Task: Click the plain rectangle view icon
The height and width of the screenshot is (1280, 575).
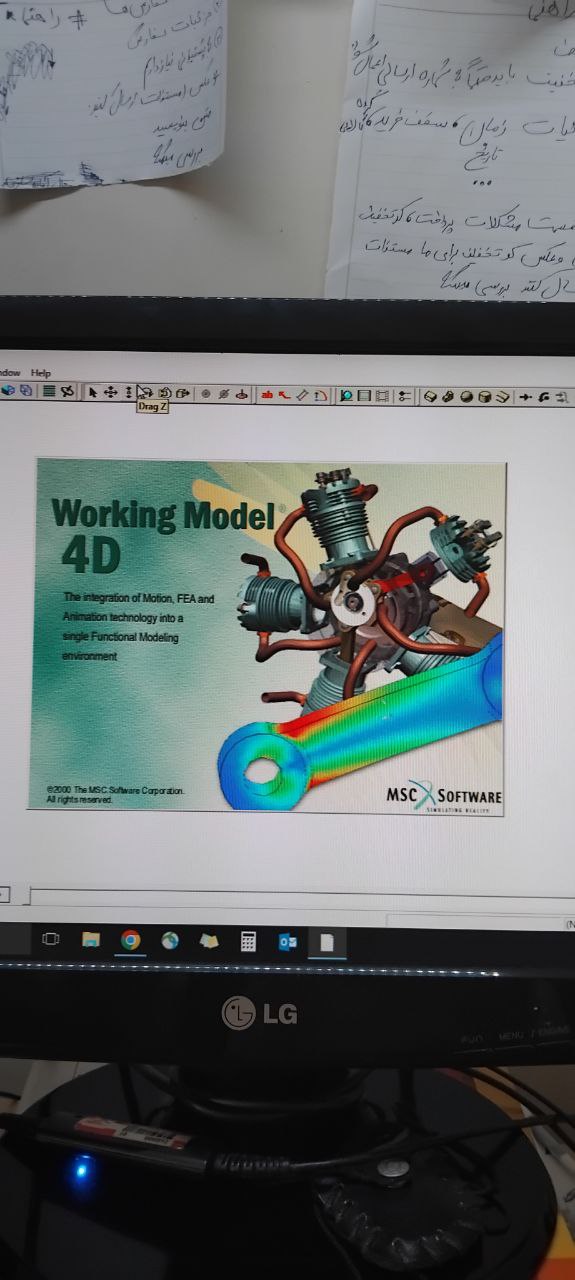Action: (x=364, y=395)
